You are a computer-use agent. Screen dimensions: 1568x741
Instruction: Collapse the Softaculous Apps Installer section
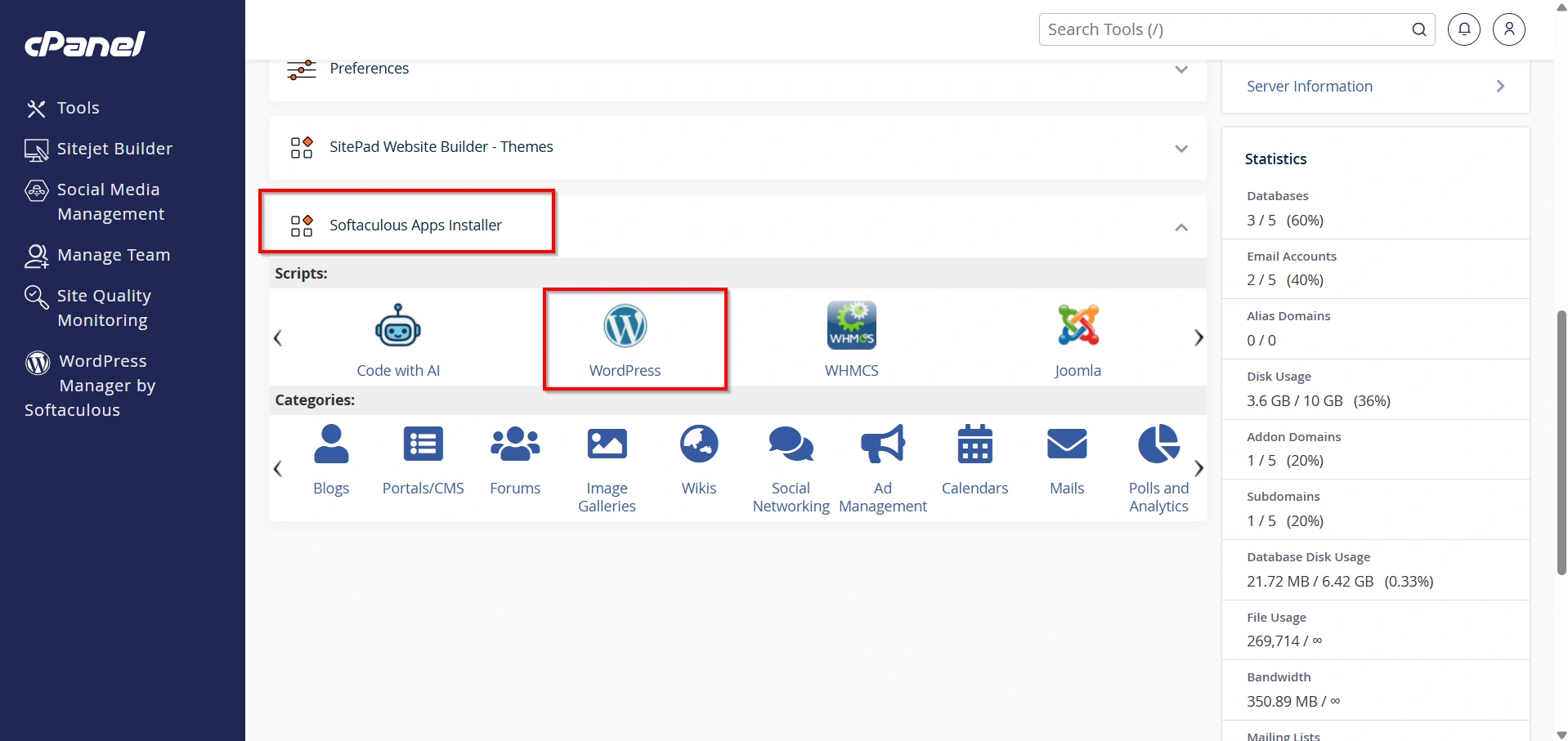point(1181,227)
